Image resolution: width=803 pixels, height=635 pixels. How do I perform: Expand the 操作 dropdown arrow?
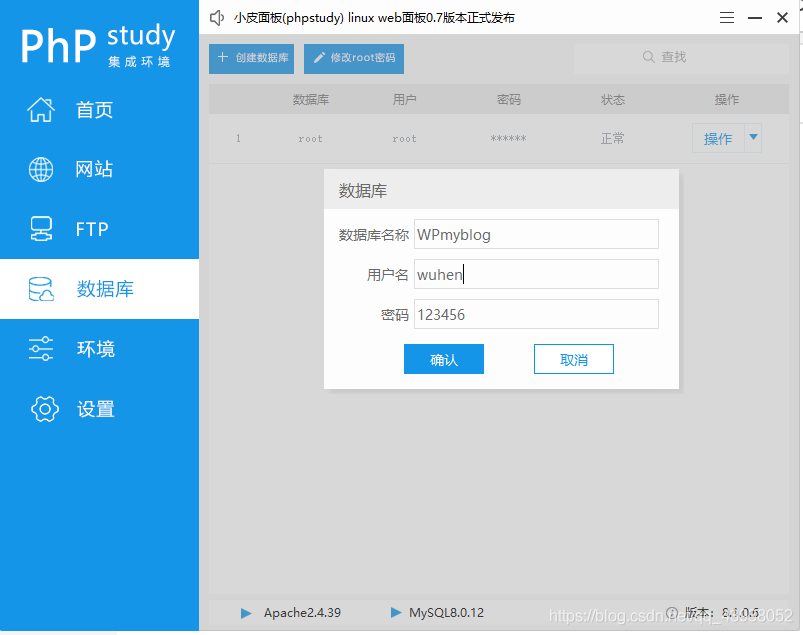click(x=753, y=137)
